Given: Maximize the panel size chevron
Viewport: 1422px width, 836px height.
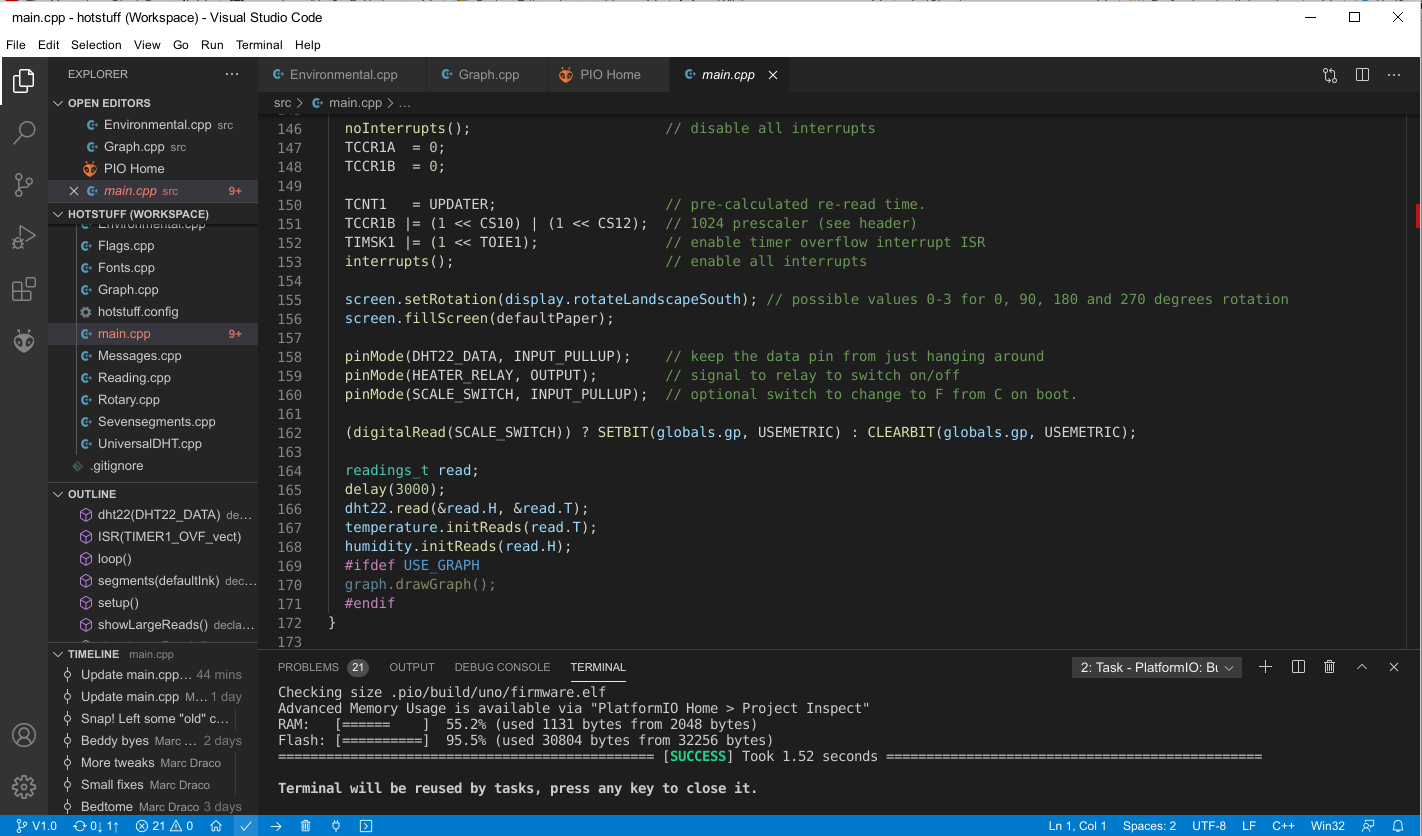Looking at the screenshot, I should point(1361,667).
